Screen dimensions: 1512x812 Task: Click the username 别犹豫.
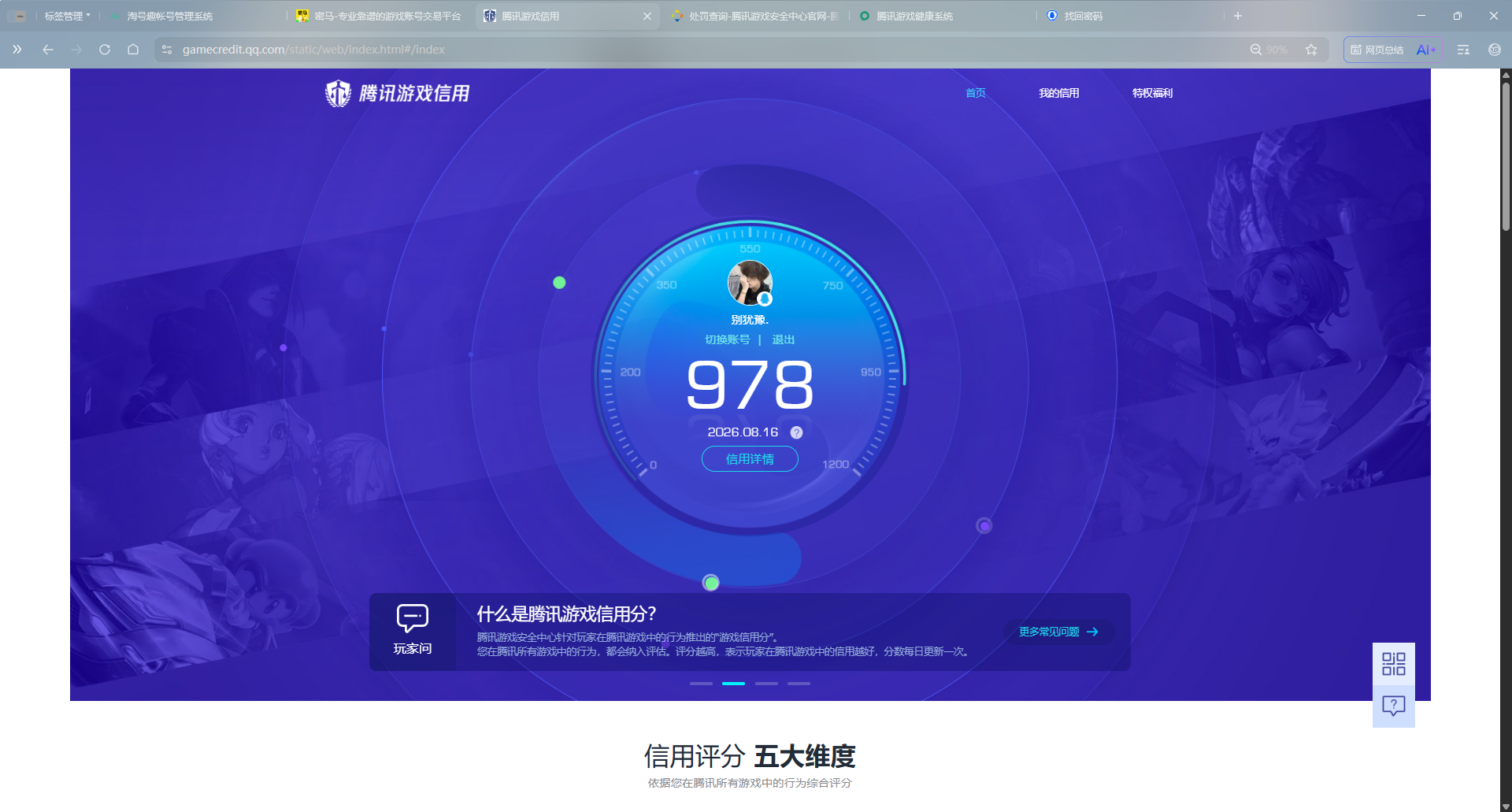click(750, 320)
